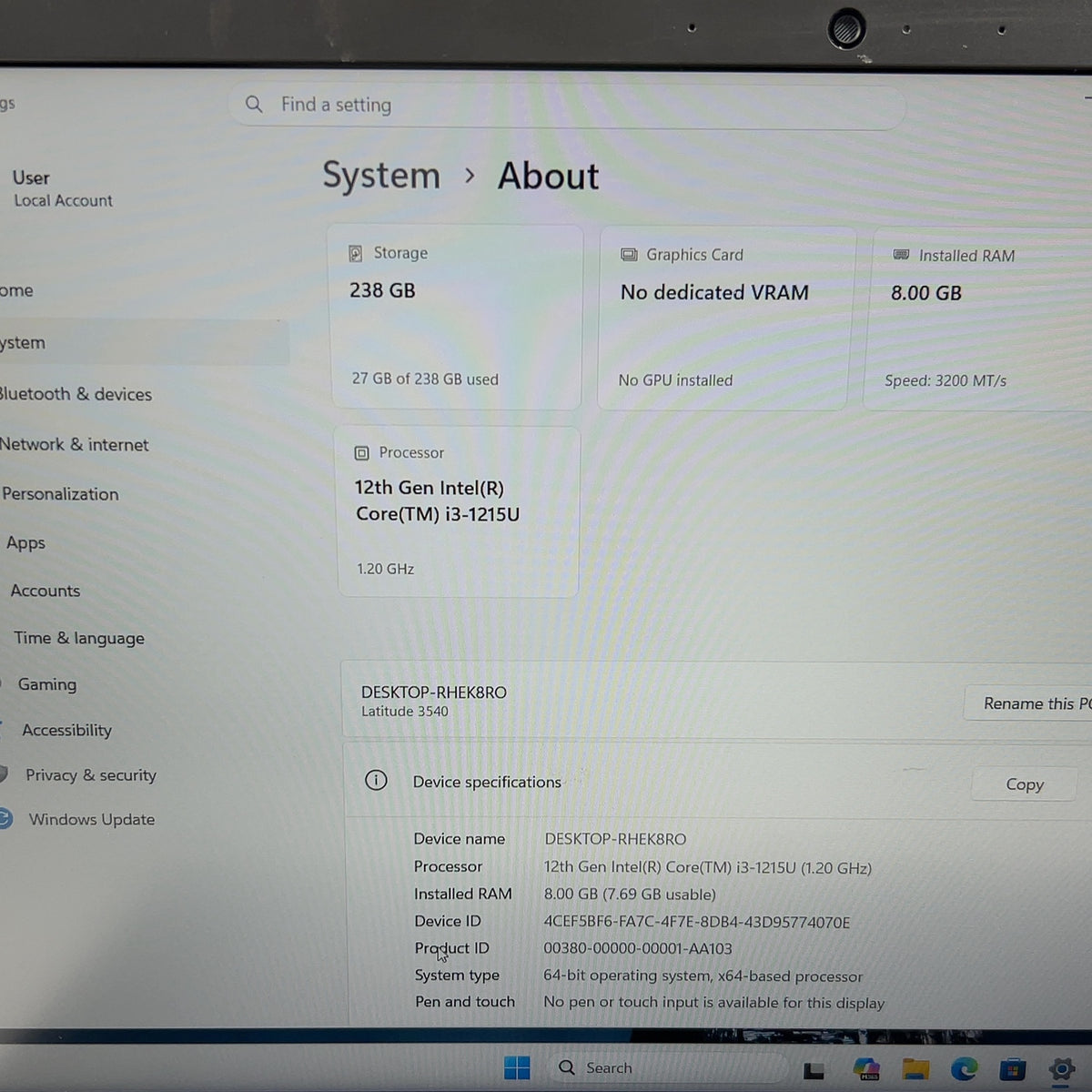Open the User Local Account profile
Image resolution: width=1092 pixels, height=1092 pixels.
(x=63, y=188)
